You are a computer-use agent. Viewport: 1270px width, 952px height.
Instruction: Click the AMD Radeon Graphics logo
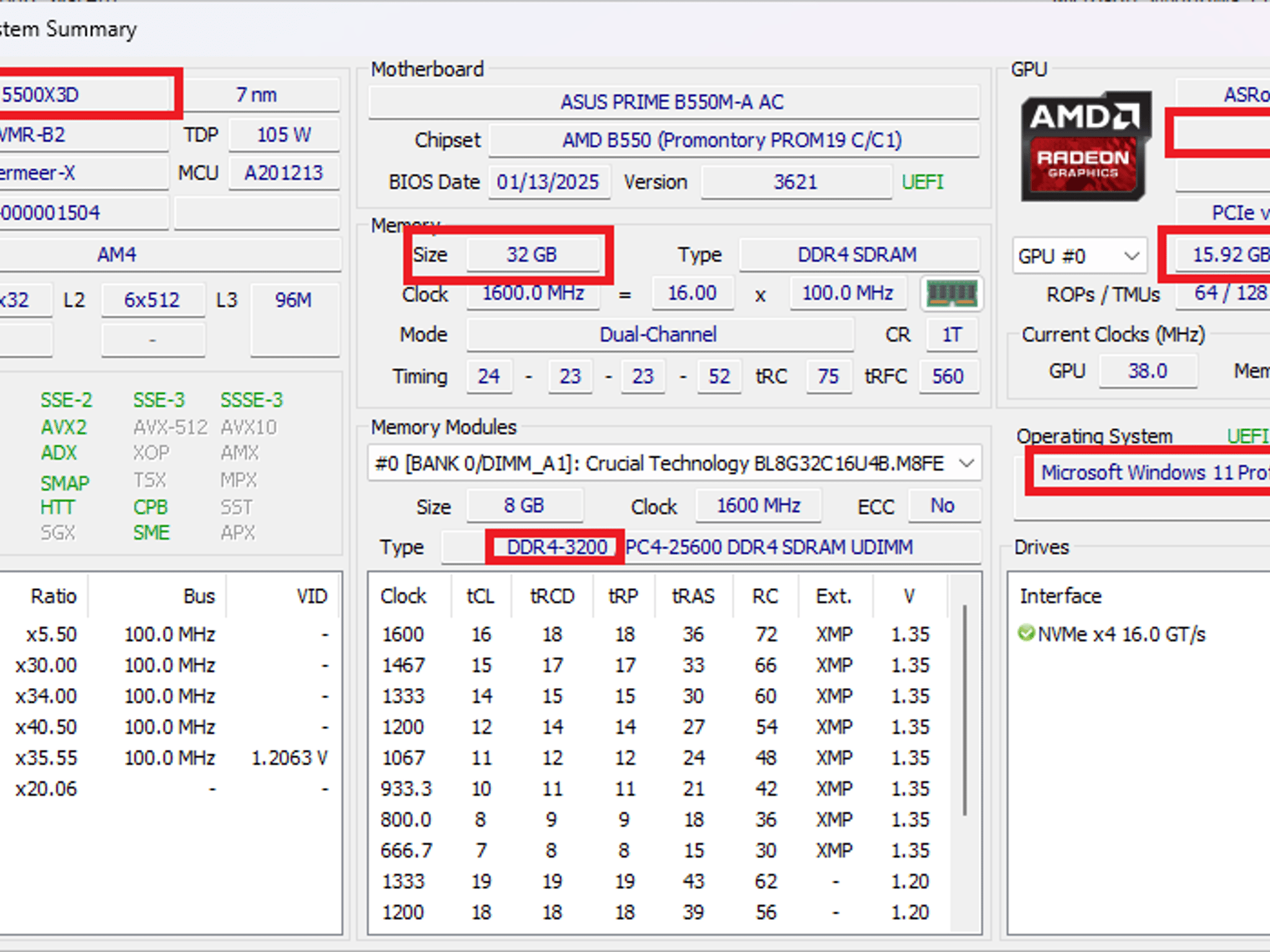point(1086,147)
